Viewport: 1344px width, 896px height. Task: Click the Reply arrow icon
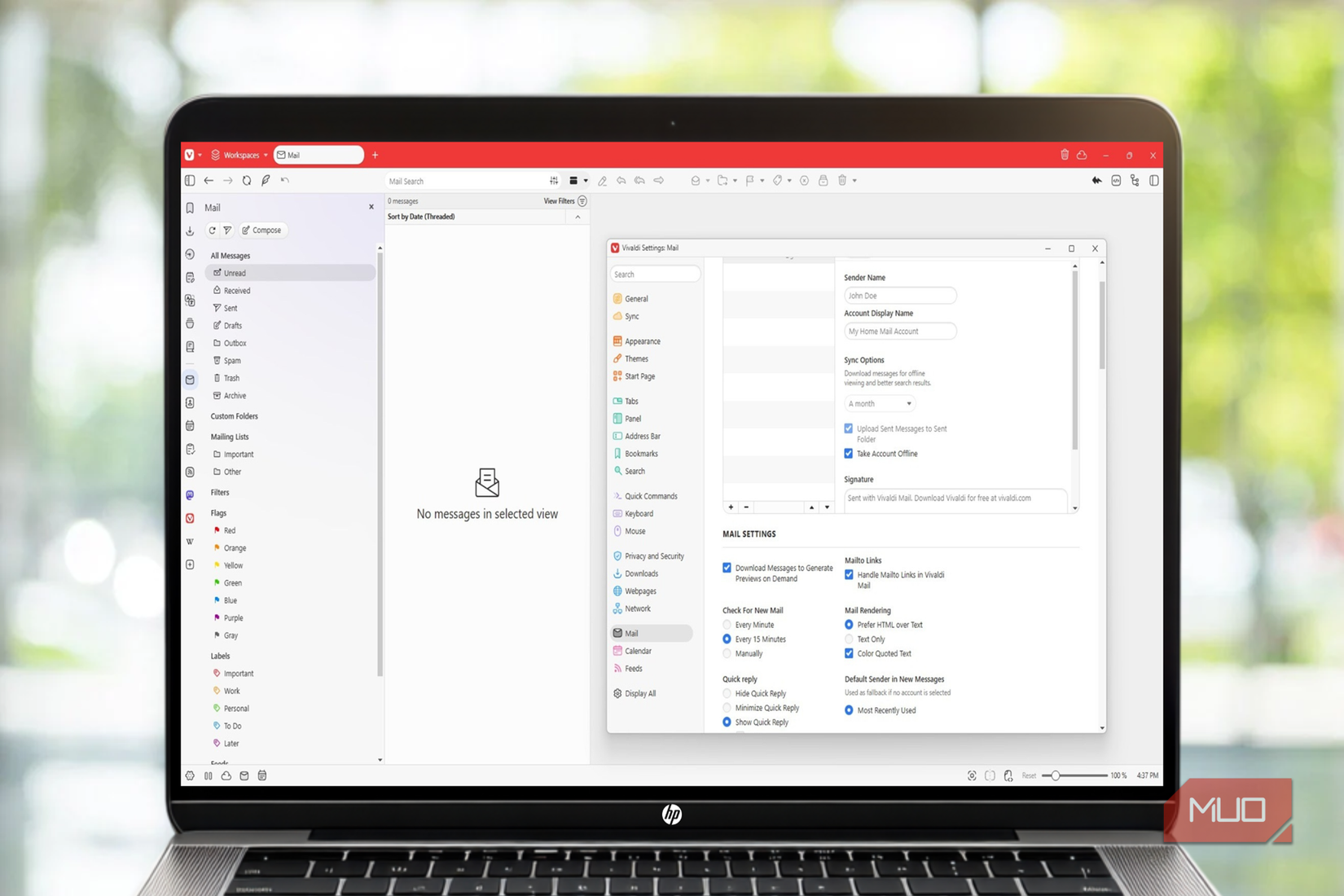click(x=621, y=181)
